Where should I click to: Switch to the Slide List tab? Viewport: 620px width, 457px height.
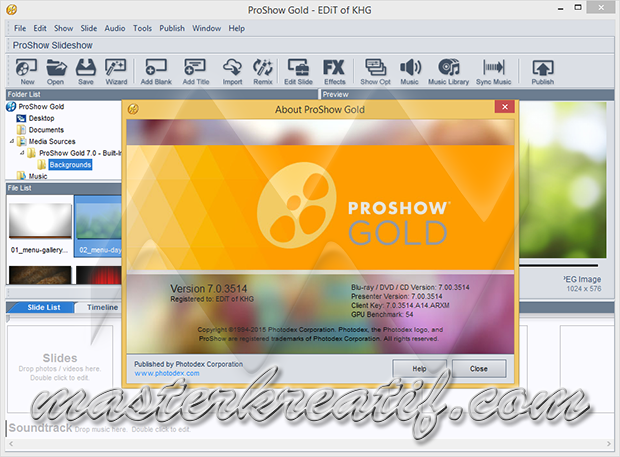point(43,307)
